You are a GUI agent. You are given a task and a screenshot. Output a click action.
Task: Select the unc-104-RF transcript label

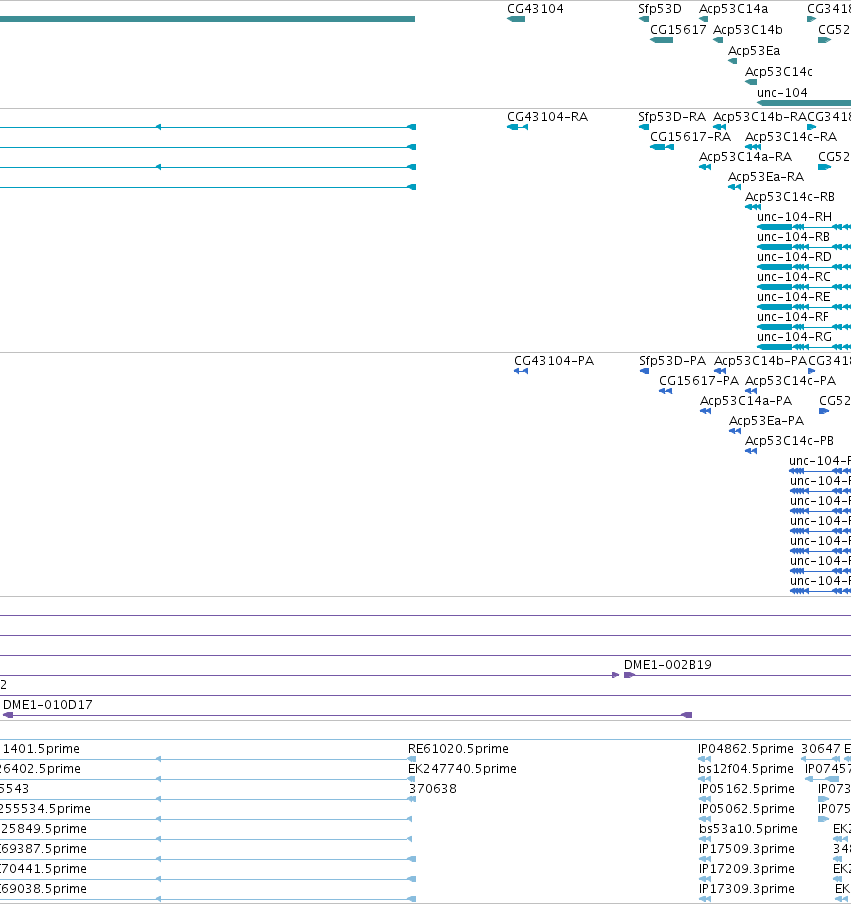pos(793,317)
